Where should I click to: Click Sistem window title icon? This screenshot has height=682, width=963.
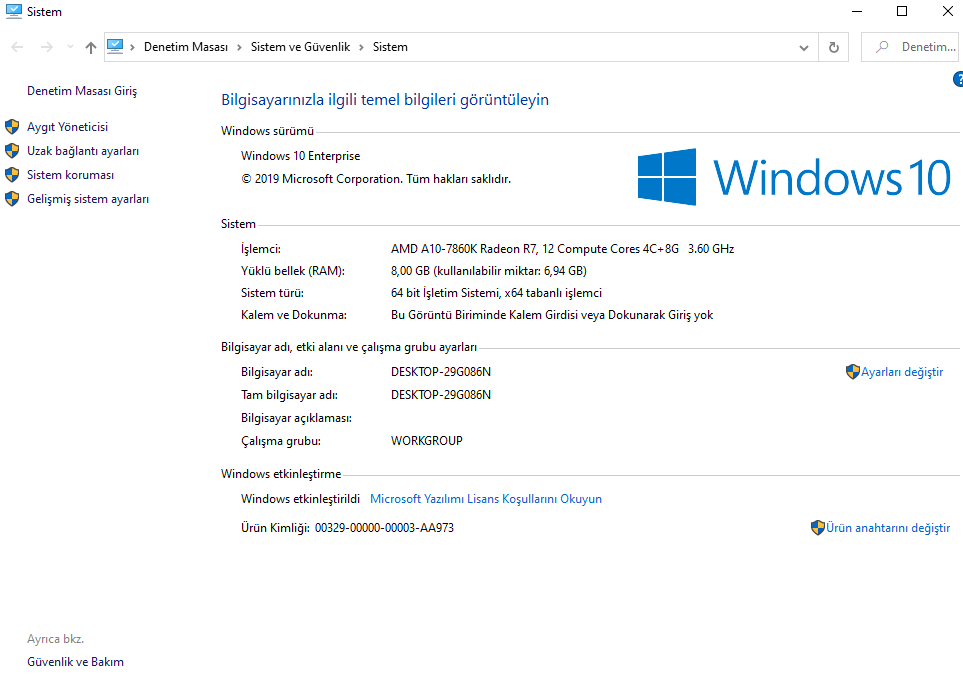tap(14, 12)
